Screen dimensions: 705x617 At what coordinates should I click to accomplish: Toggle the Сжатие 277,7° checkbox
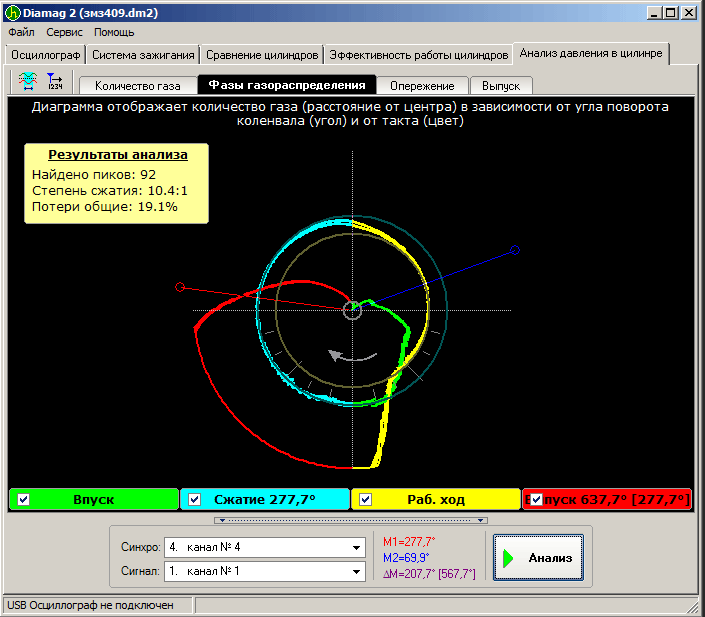194,500
